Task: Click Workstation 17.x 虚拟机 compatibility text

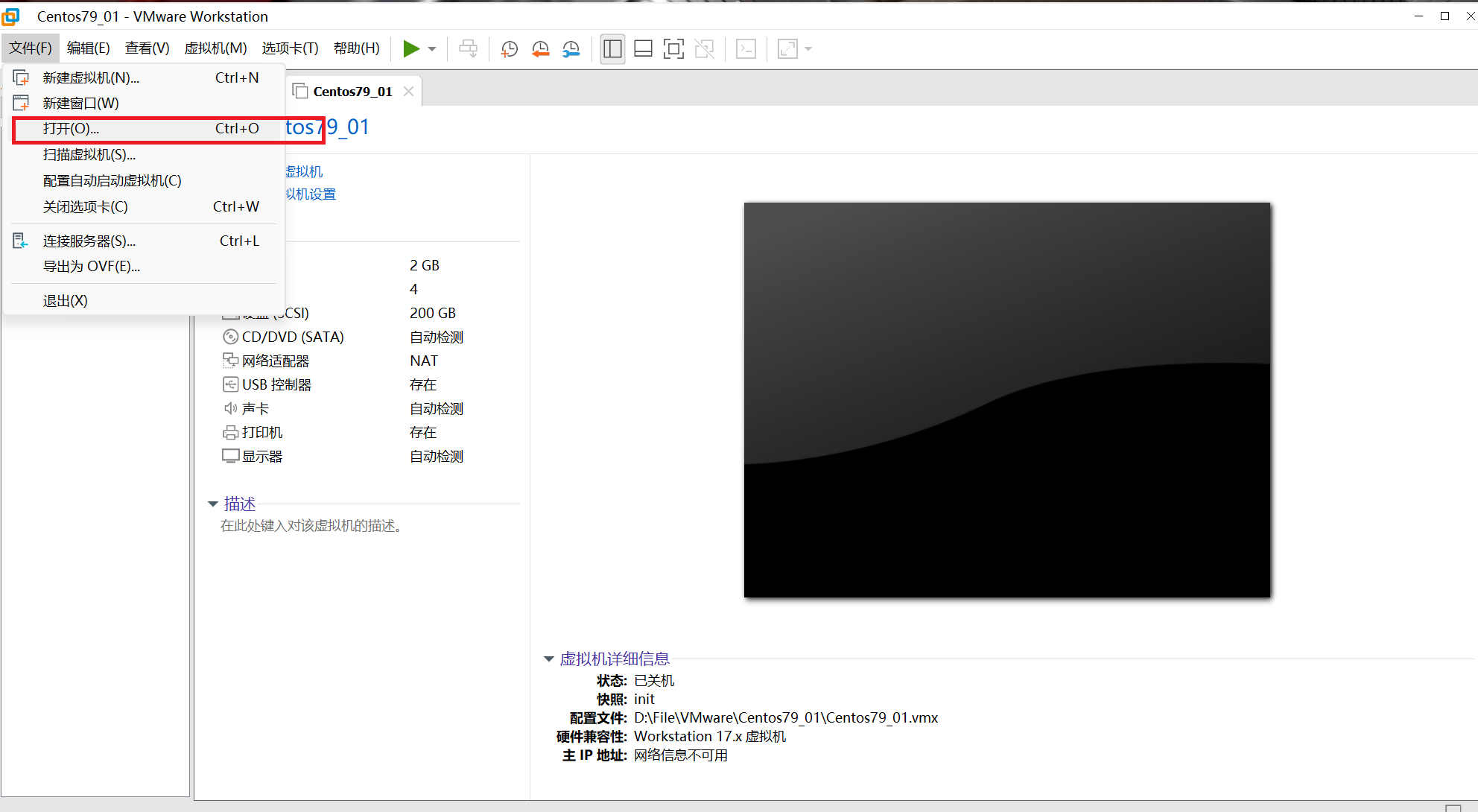Action: pos(709,736)
